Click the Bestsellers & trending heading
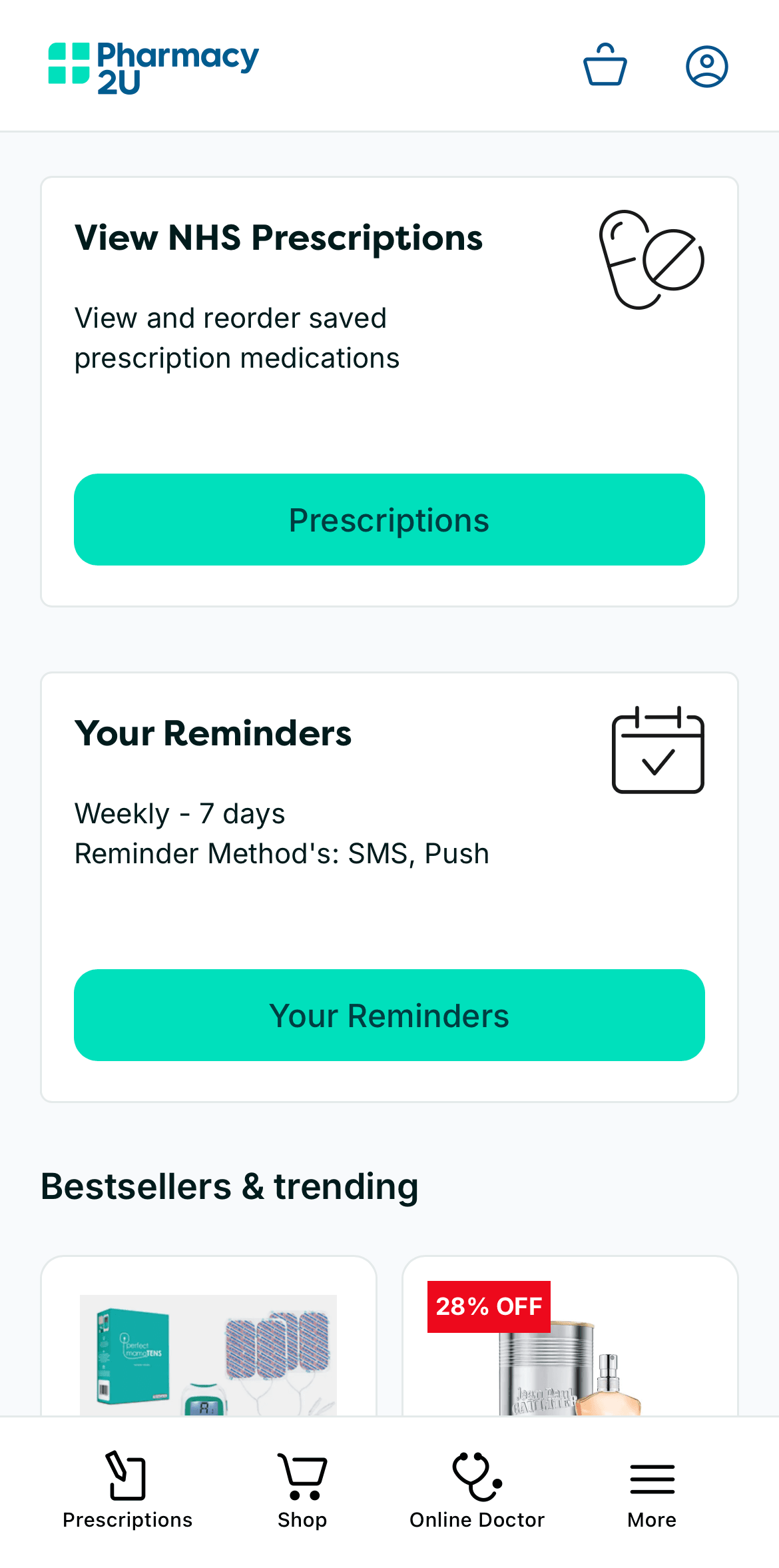Screen dimensions: 779x1568 229,1186
